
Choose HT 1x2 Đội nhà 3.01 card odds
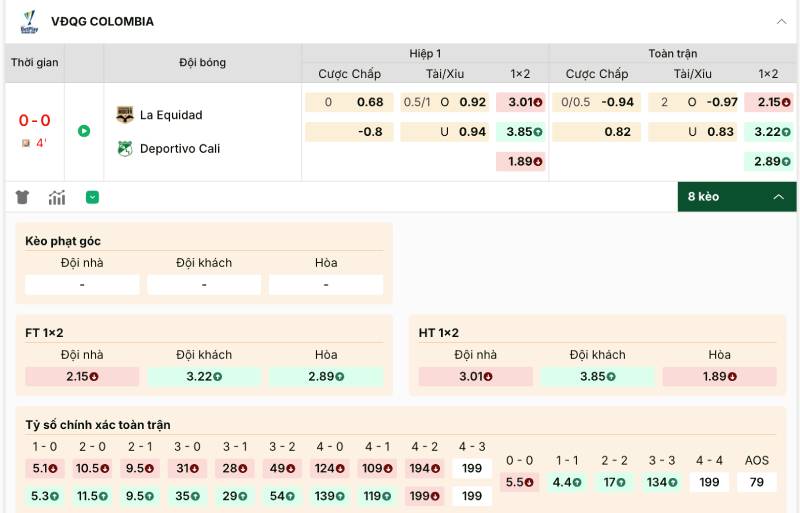pos(476,377)
